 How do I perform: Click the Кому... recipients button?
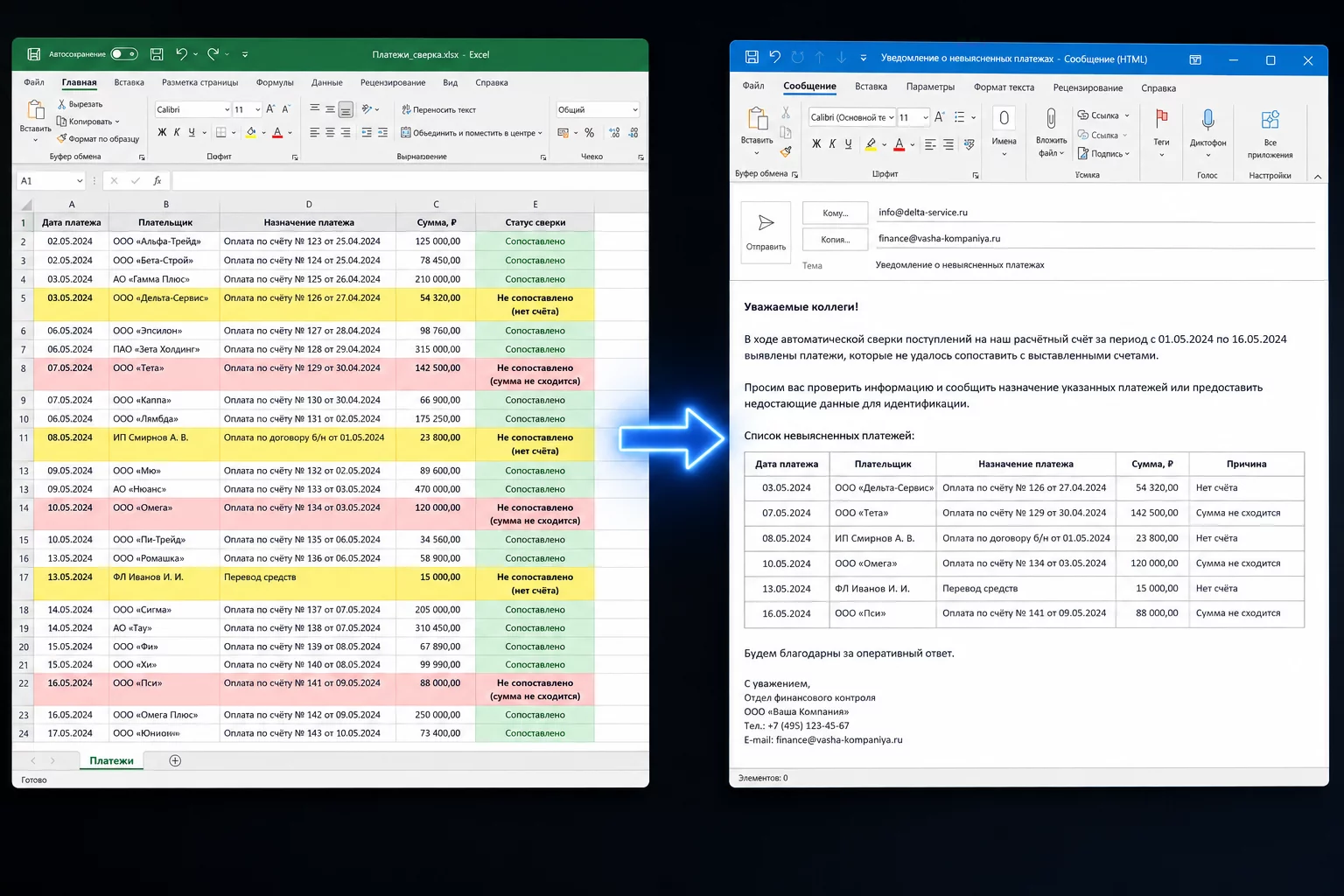point(836,213)
